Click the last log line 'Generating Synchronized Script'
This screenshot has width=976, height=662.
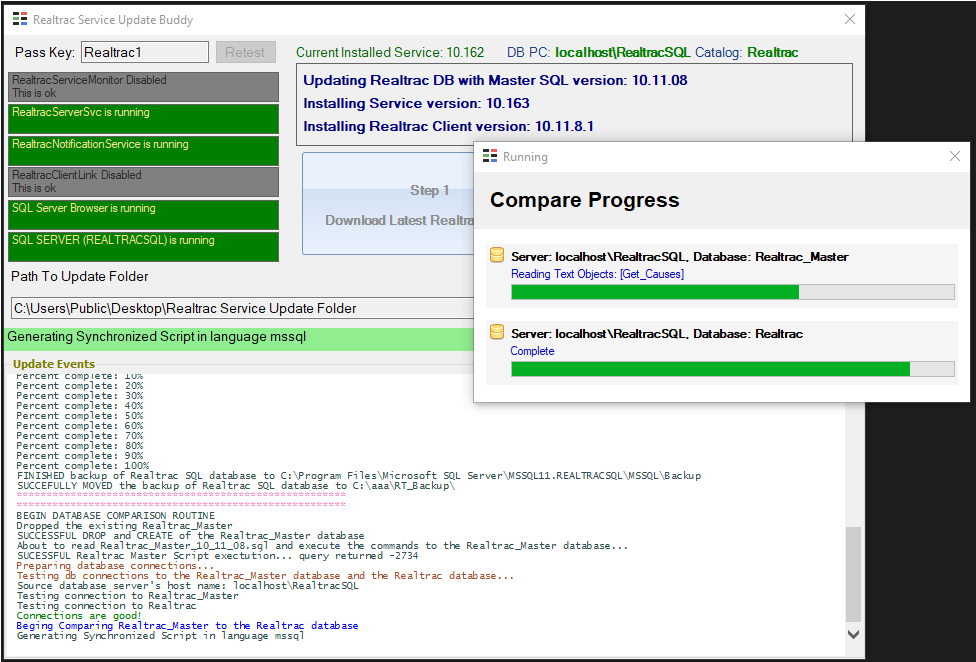click(x=161, y=635)
